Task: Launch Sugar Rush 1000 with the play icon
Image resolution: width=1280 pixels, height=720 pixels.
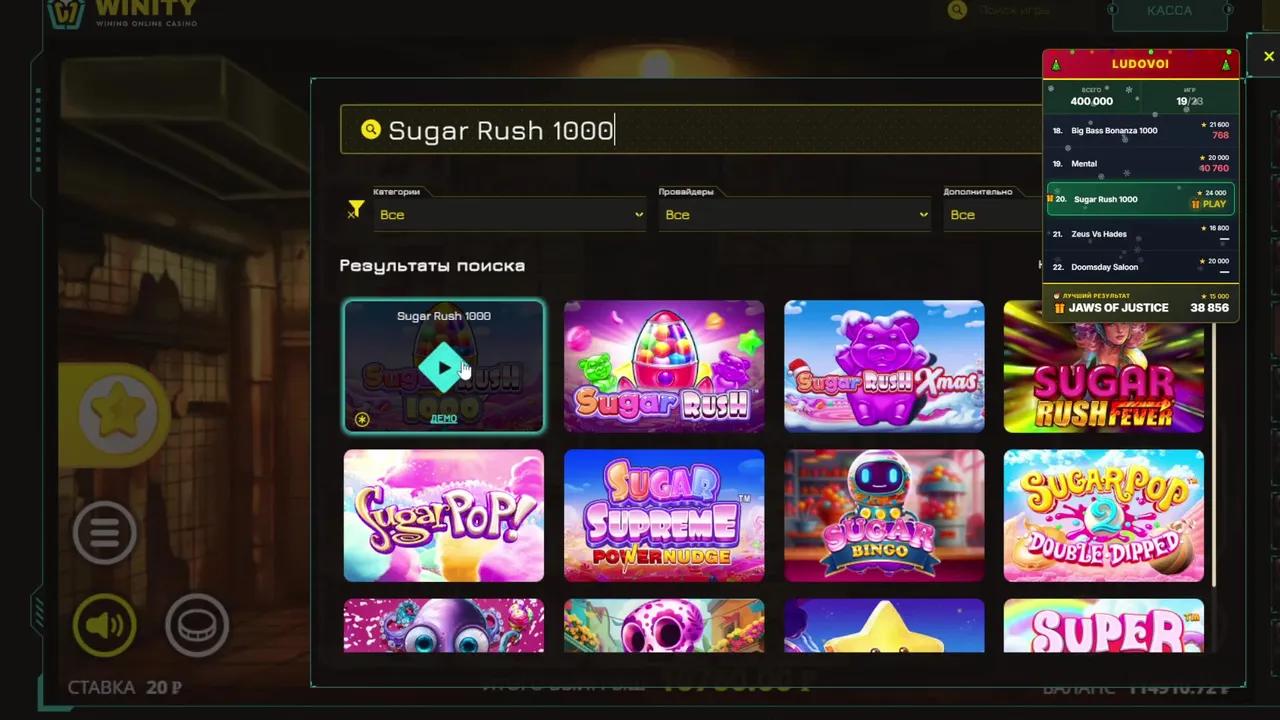Action: click(444, 368)
